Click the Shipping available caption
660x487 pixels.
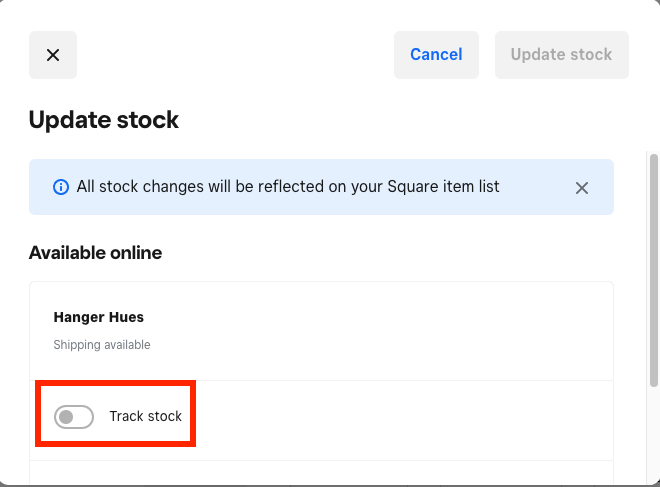pos(102,345)
